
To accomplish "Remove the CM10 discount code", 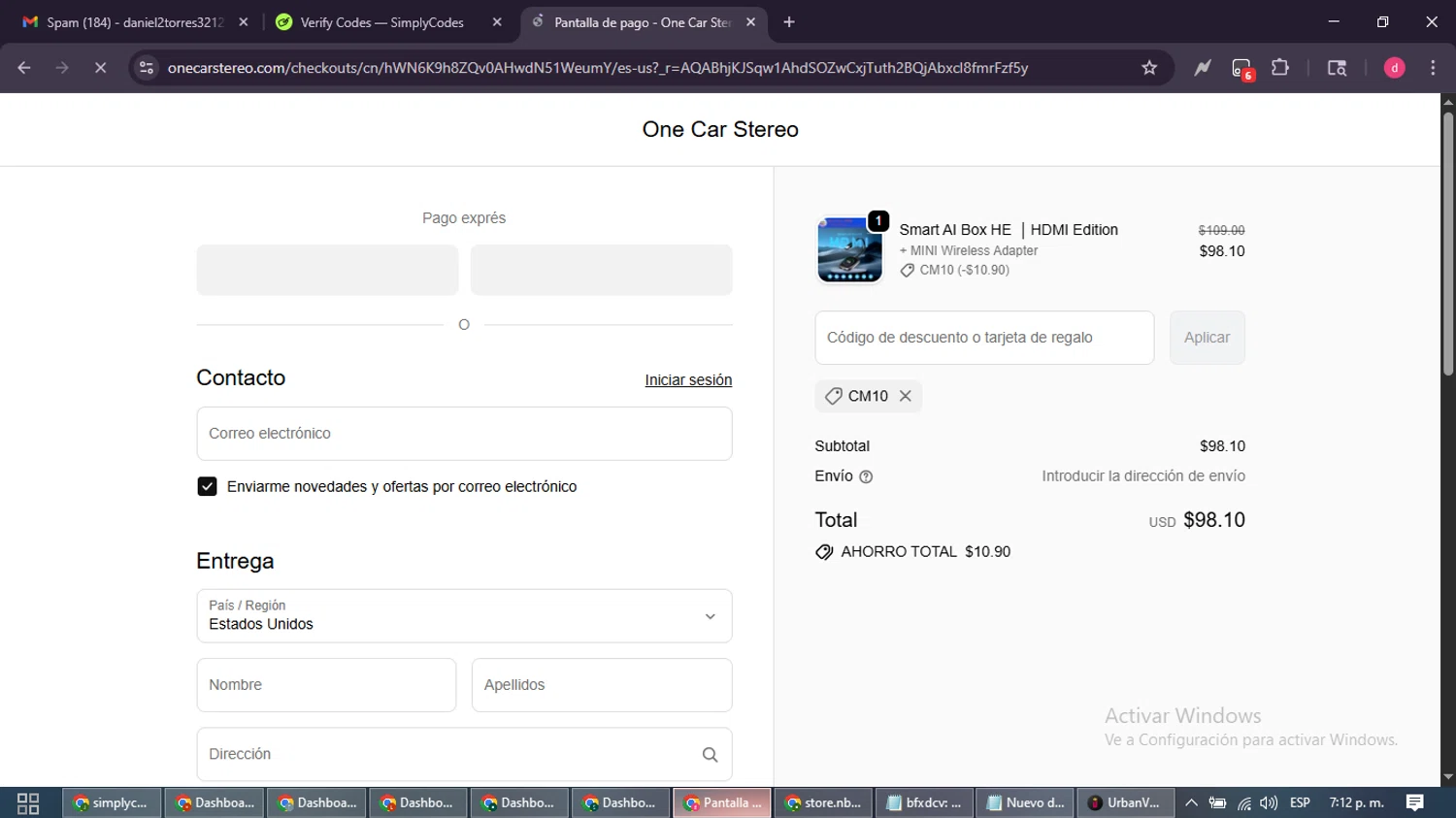I will tap(905, 396).
